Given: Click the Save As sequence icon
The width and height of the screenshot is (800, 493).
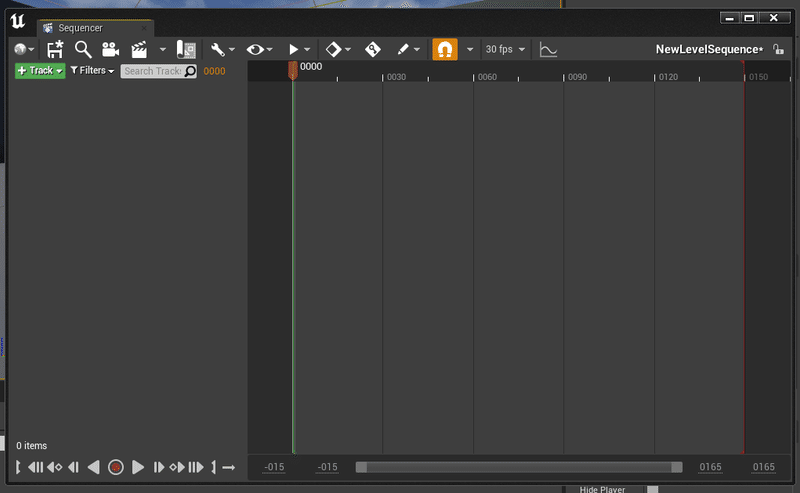Looking at the screenshot, I should [x=55, y=49].
